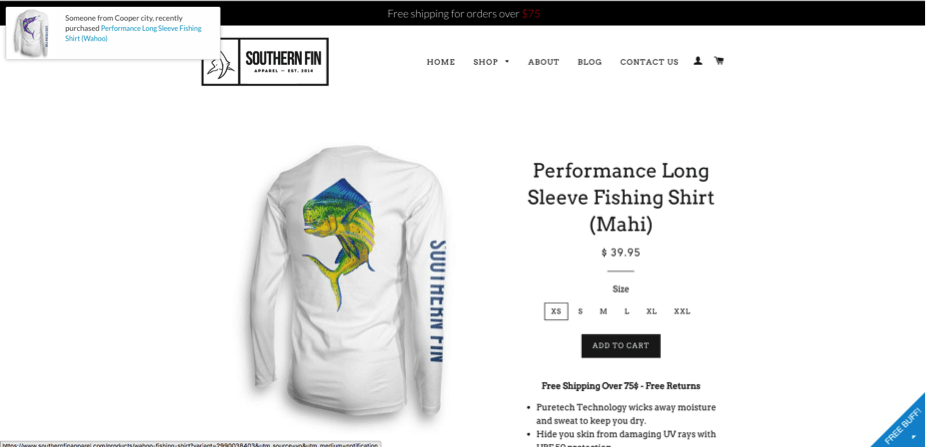
Task: Add the shirt to cart
Action: 621,346
